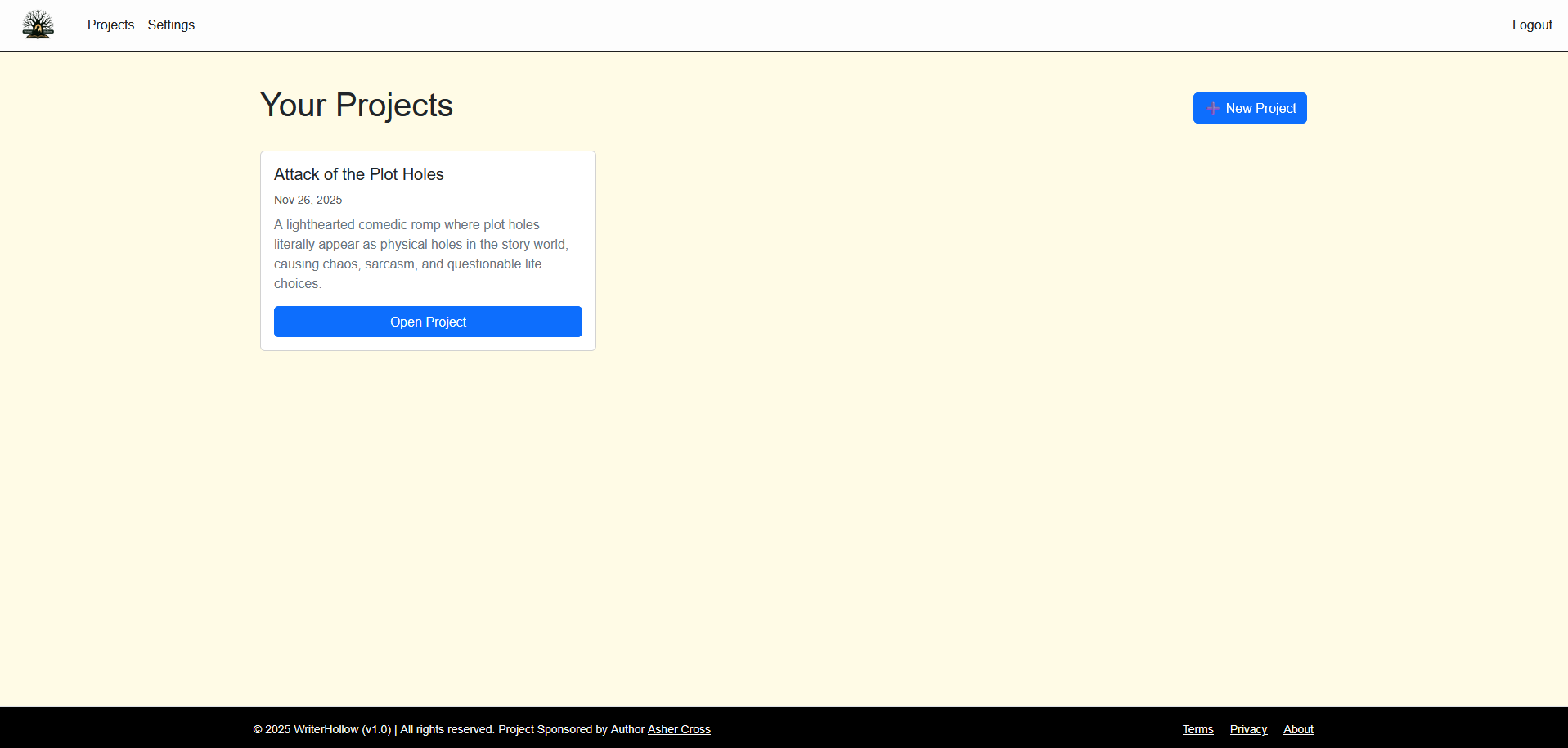
Task: Go to Settings in the navbar
Action: 171,25
